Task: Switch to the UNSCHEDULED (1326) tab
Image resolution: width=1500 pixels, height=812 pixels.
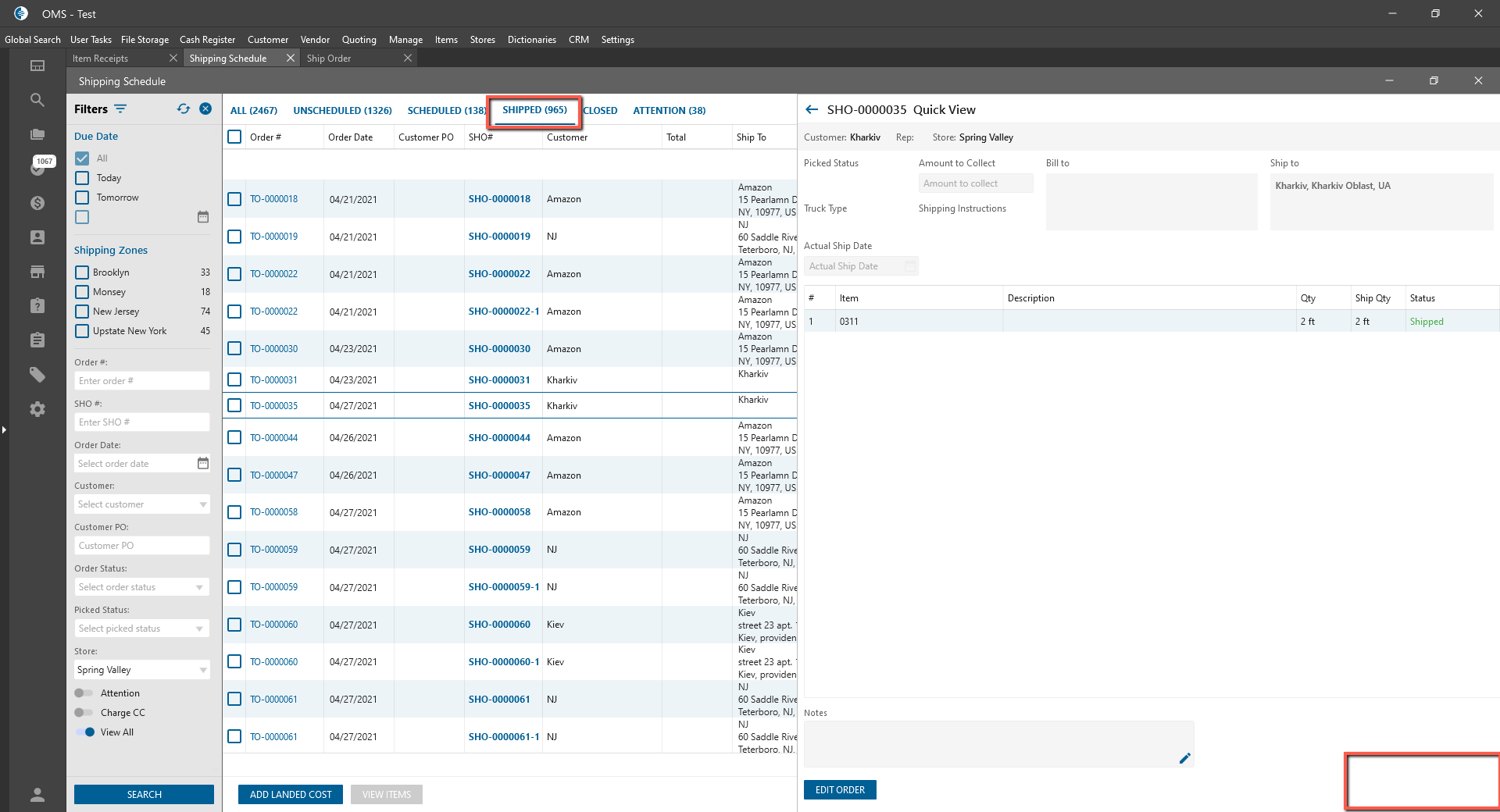Action: pos(342,111)
